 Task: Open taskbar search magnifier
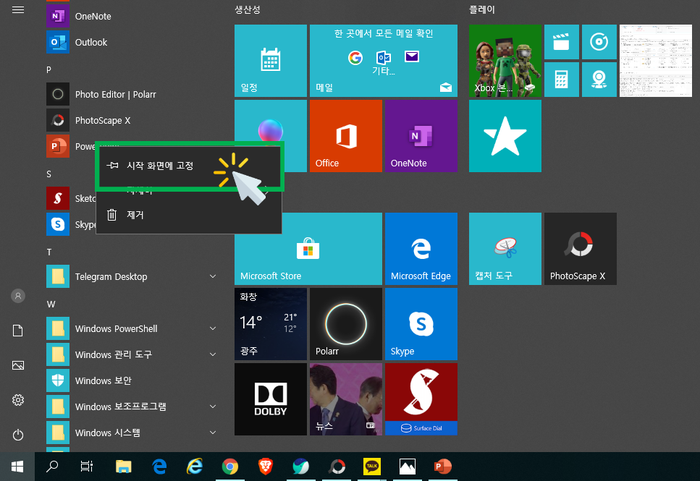[x=52, y=467]
